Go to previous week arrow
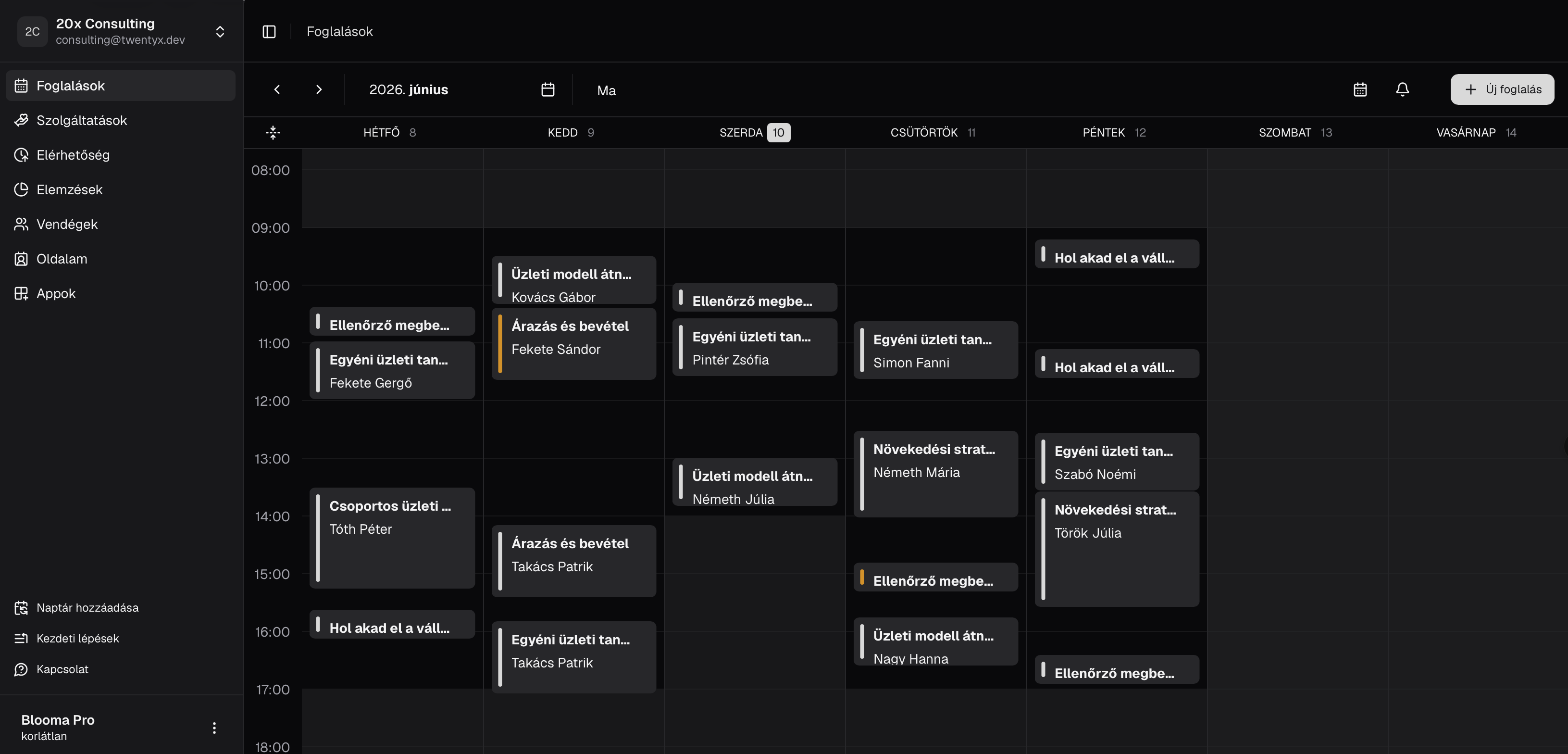1568x754 pixels. pyautogui.click(x=277, y=89)
